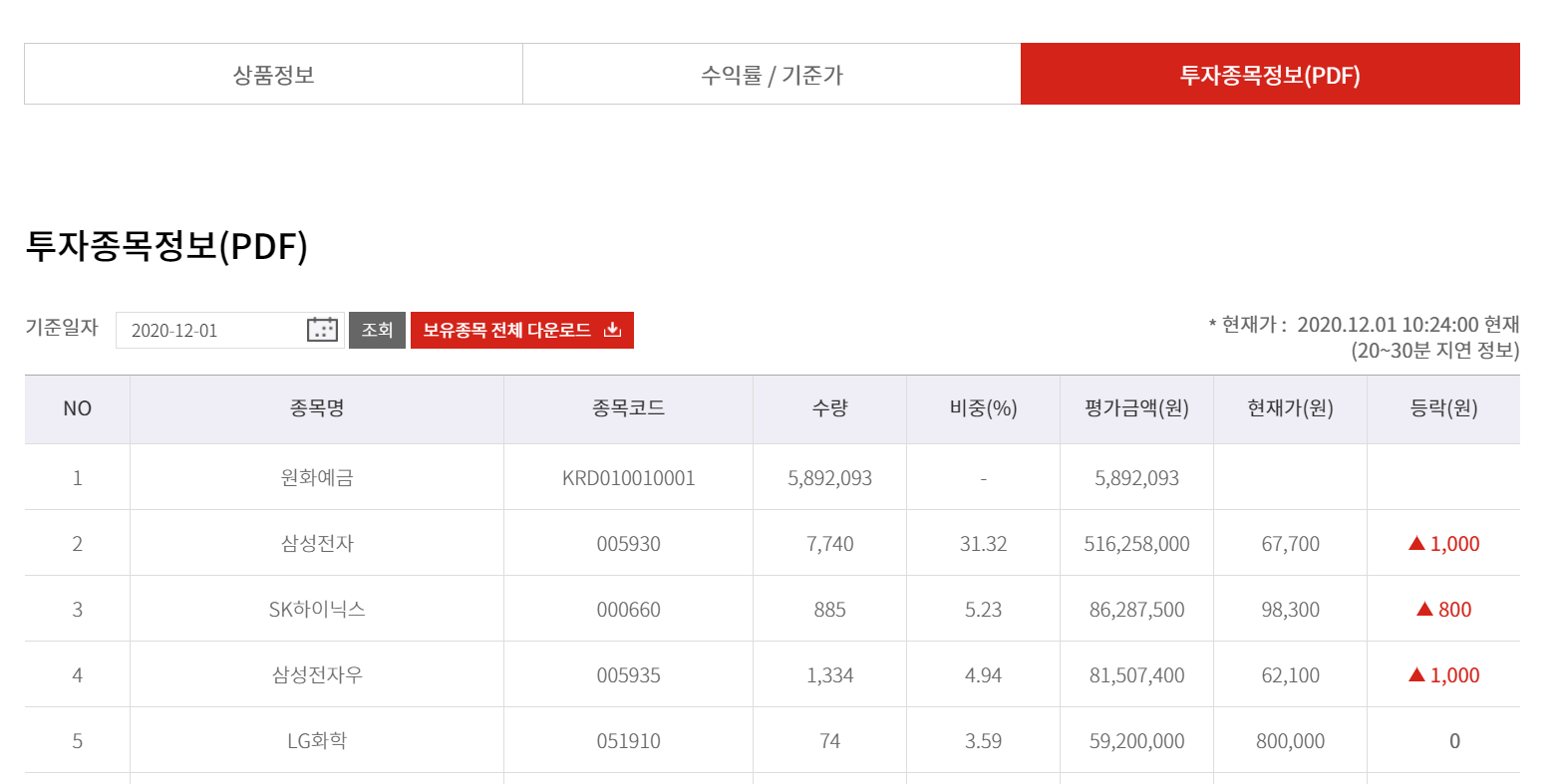Click weight value 3.59

983,741
